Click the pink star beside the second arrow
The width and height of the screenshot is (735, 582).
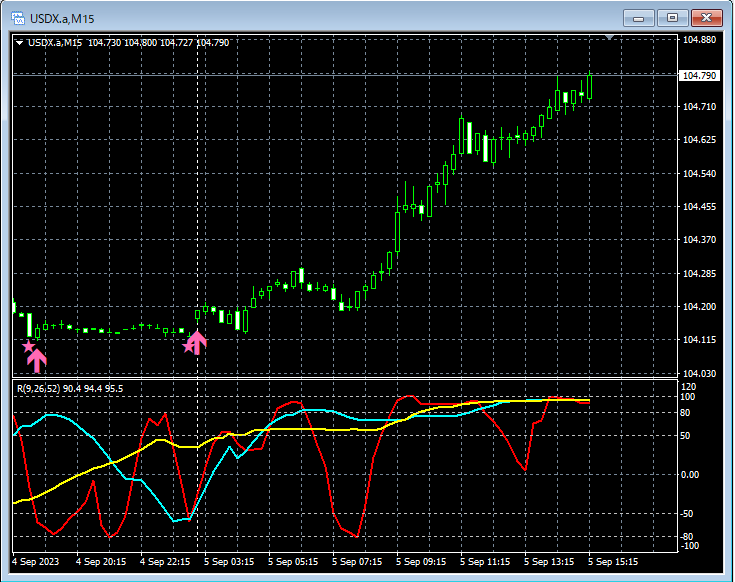click(188, 347)
